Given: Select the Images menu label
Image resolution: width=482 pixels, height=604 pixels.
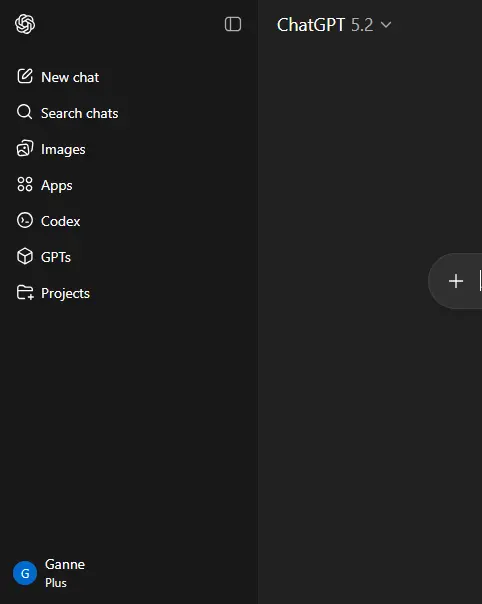Looking at the screenshot, I should 63,150.
